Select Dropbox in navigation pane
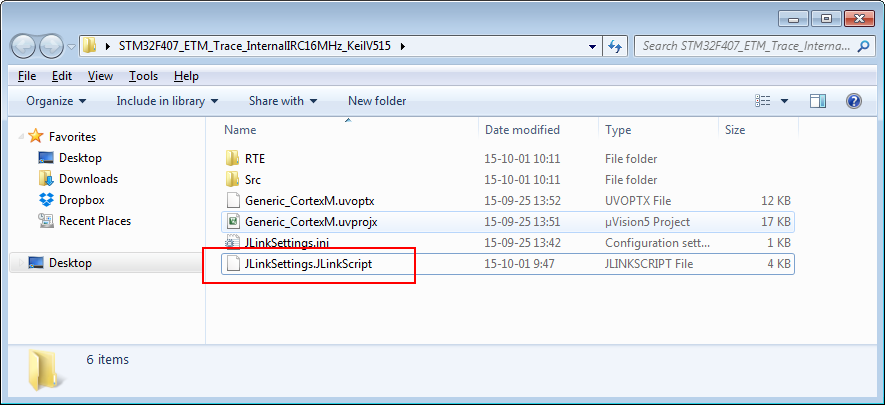Screen dimensions: 885x405 pyautogui.click(x=82, y=200)
